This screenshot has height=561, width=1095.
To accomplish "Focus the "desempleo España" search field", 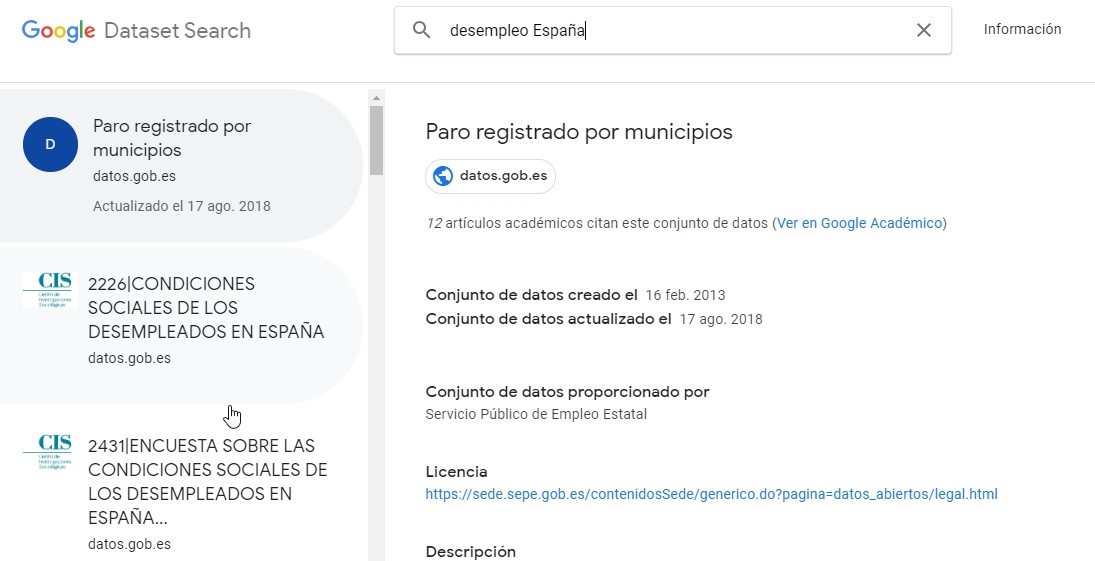I will [670, 30].
